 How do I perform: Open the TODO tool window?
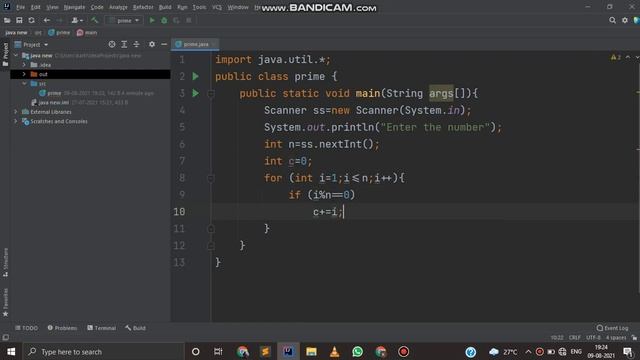[27, 328]
